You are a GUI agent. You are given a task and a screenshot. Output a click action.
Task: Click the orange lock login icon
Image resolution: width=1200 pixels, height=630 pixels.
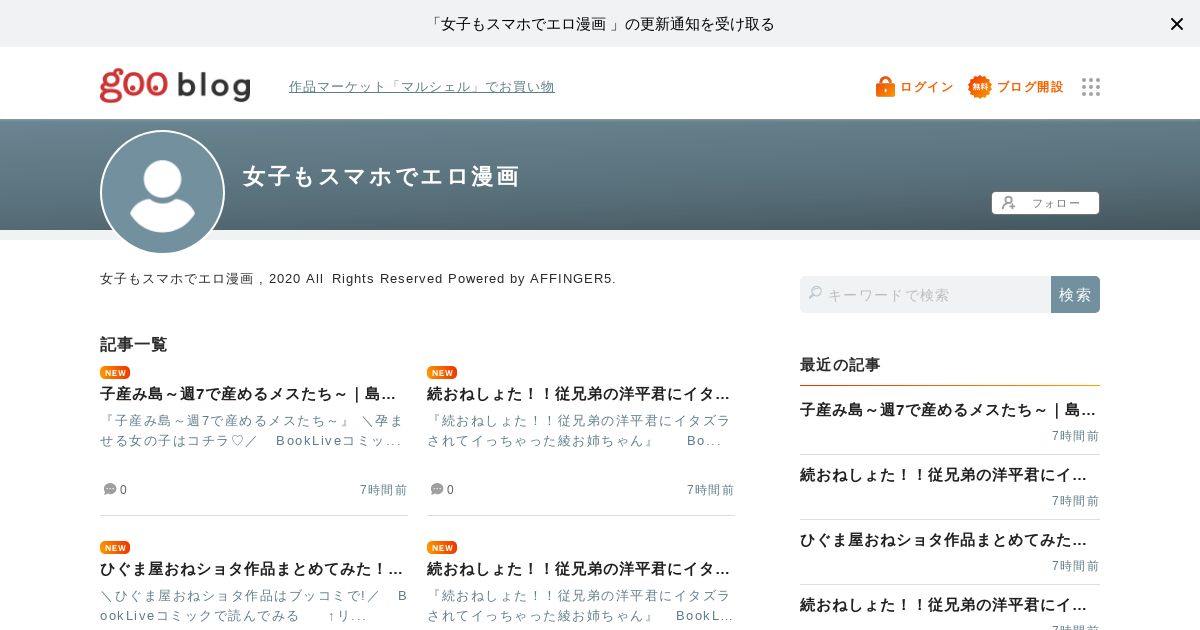coord(885,87)
